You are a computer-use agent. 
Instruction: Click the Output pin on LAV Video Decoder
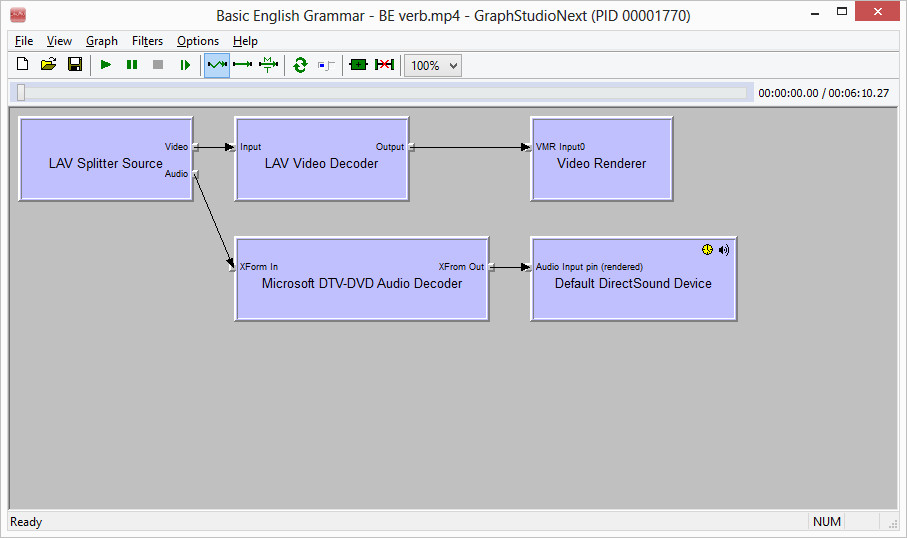pyautogui.click(x=411, y=147)
